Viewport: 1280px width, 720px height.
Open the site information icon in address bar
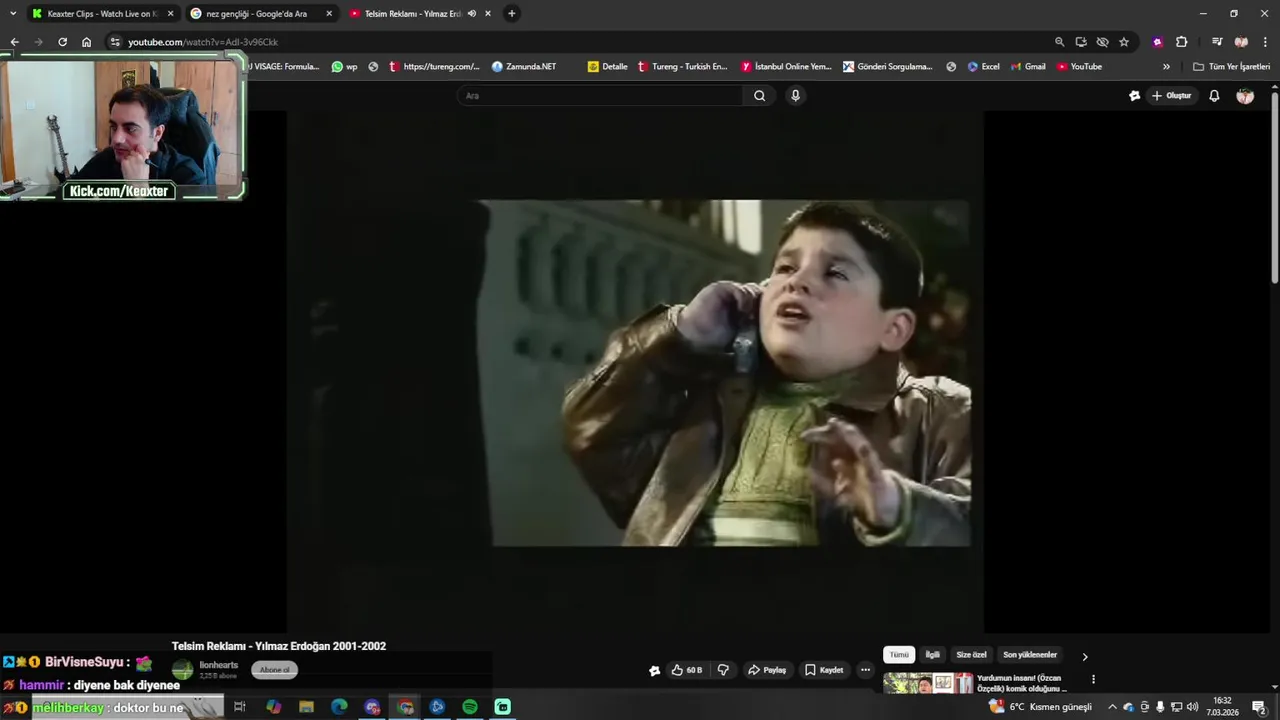click(115, 42)
